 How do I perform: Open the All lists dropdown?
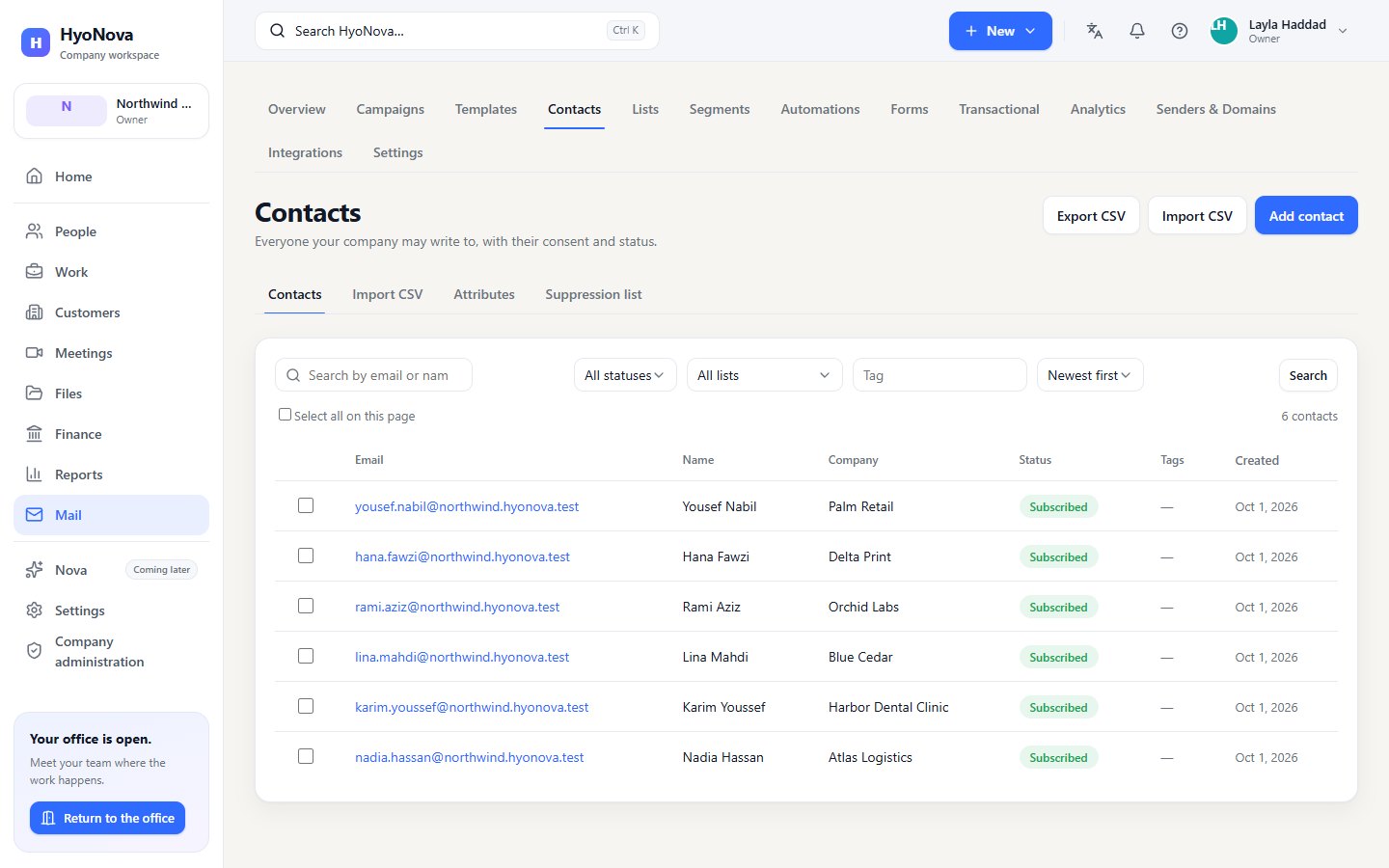click(764, 375)
